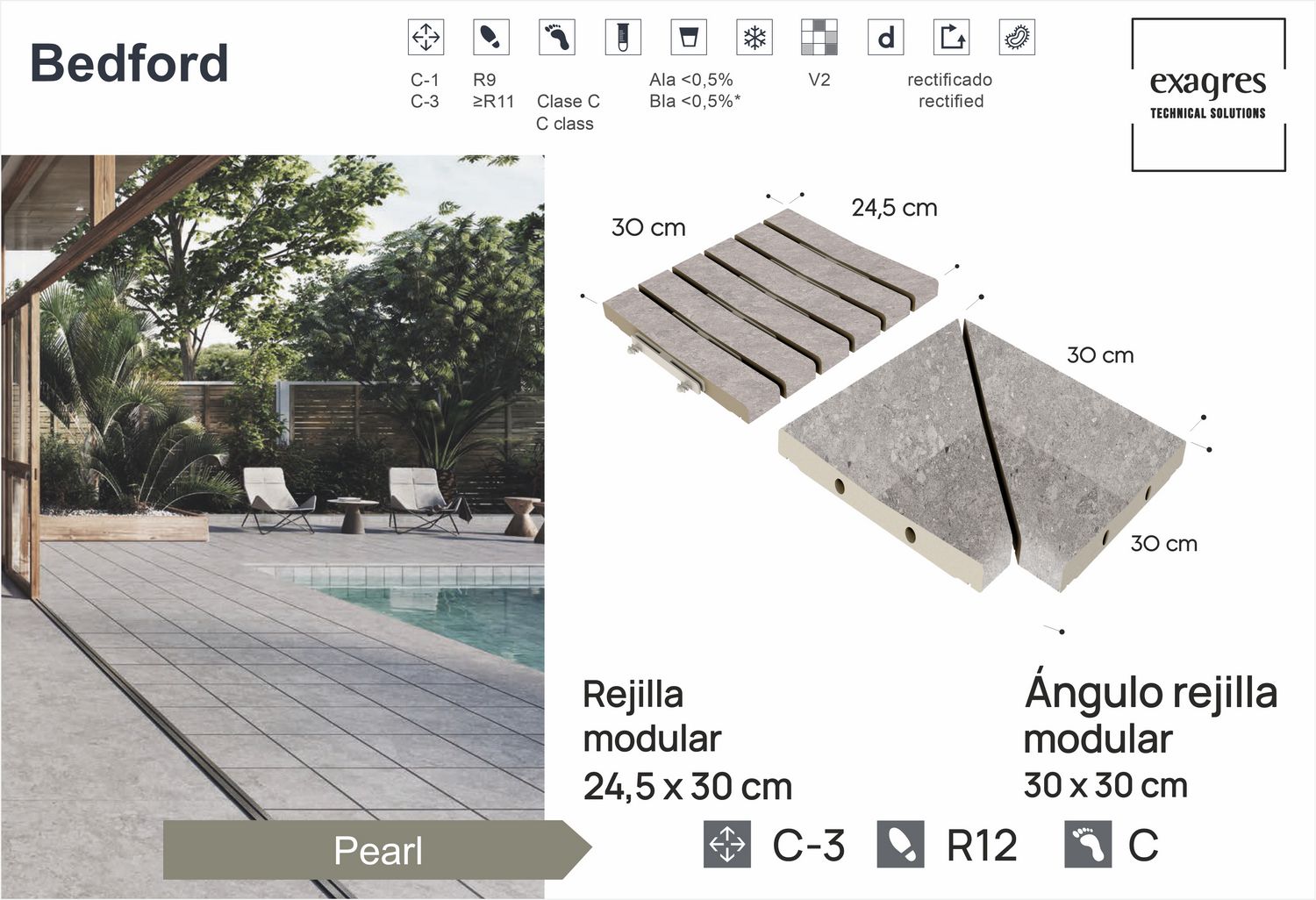Select the 30 x 30 cm size text
The image size is (1316, 900).
1106,785
